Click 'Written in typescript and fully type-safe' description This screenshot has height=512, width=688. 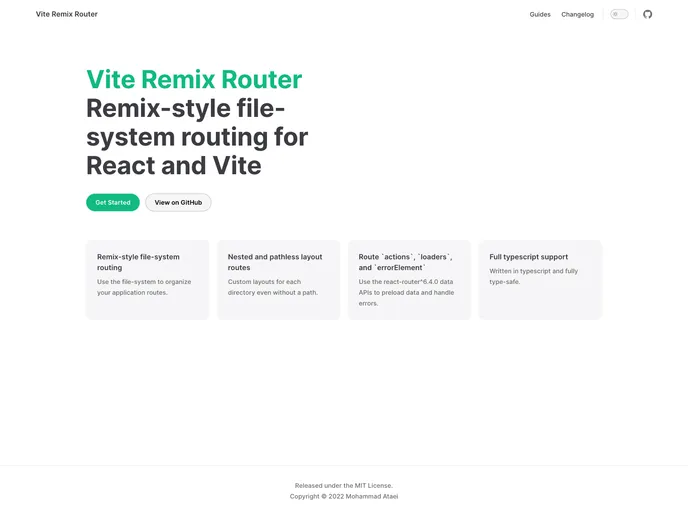point(534,276)
